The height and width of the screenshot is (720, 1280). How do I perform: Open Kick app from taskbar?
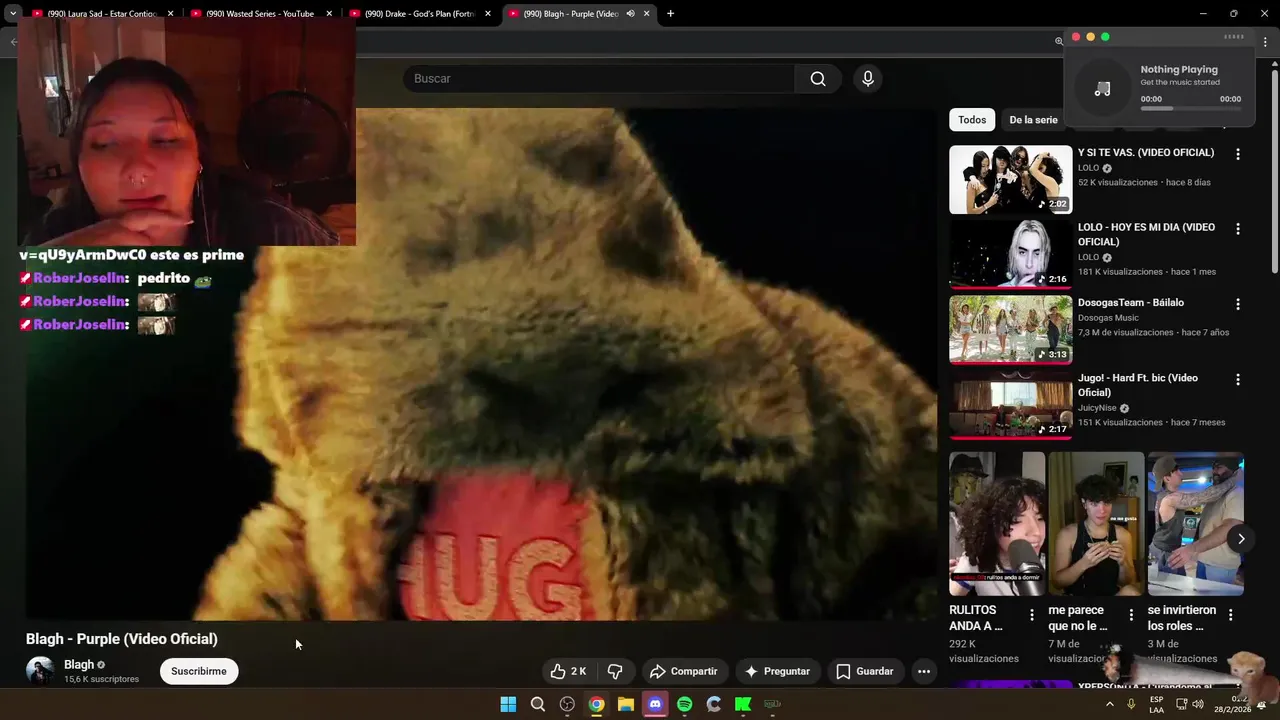point(743,704)
